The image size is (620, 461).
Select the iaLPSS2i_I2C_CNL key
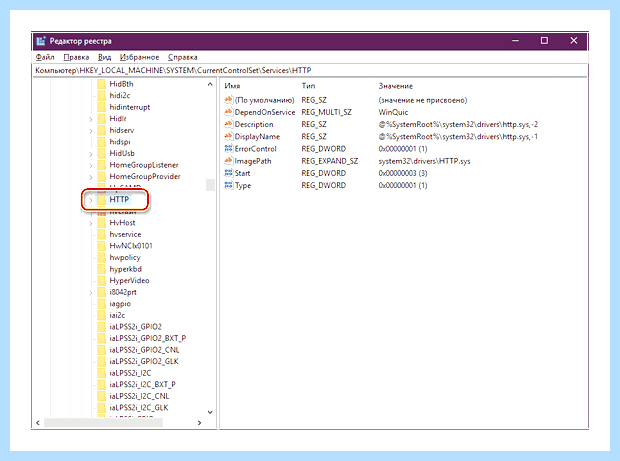139,396
